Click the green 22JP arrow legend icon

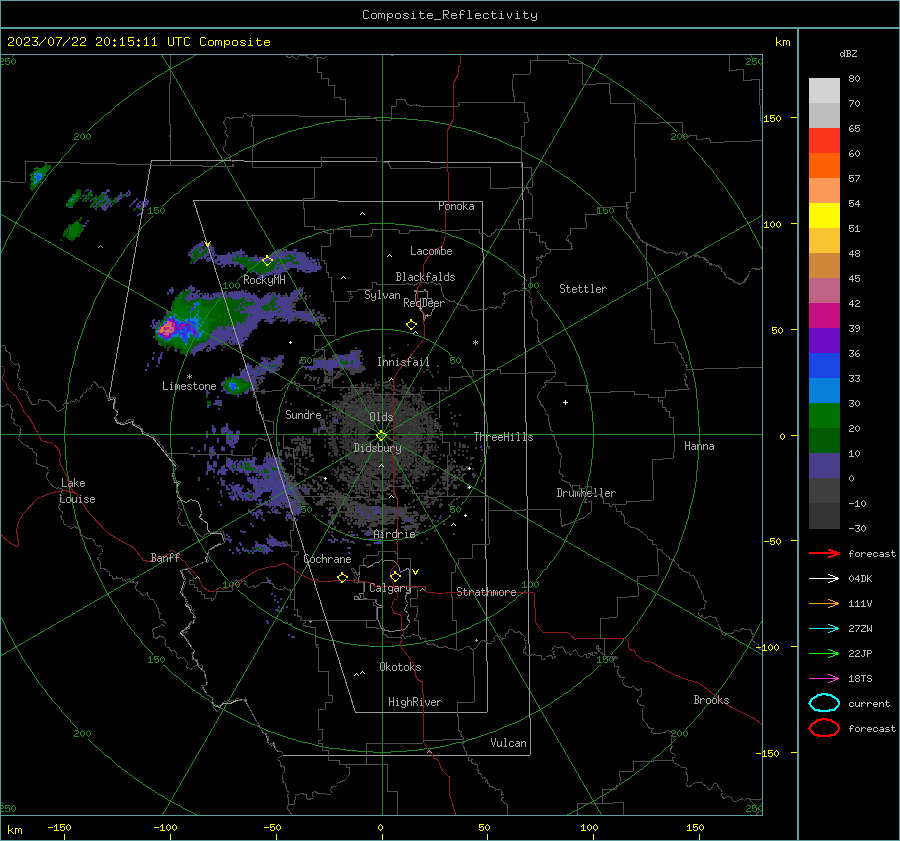pyautogui.click(x=824, y=653)
